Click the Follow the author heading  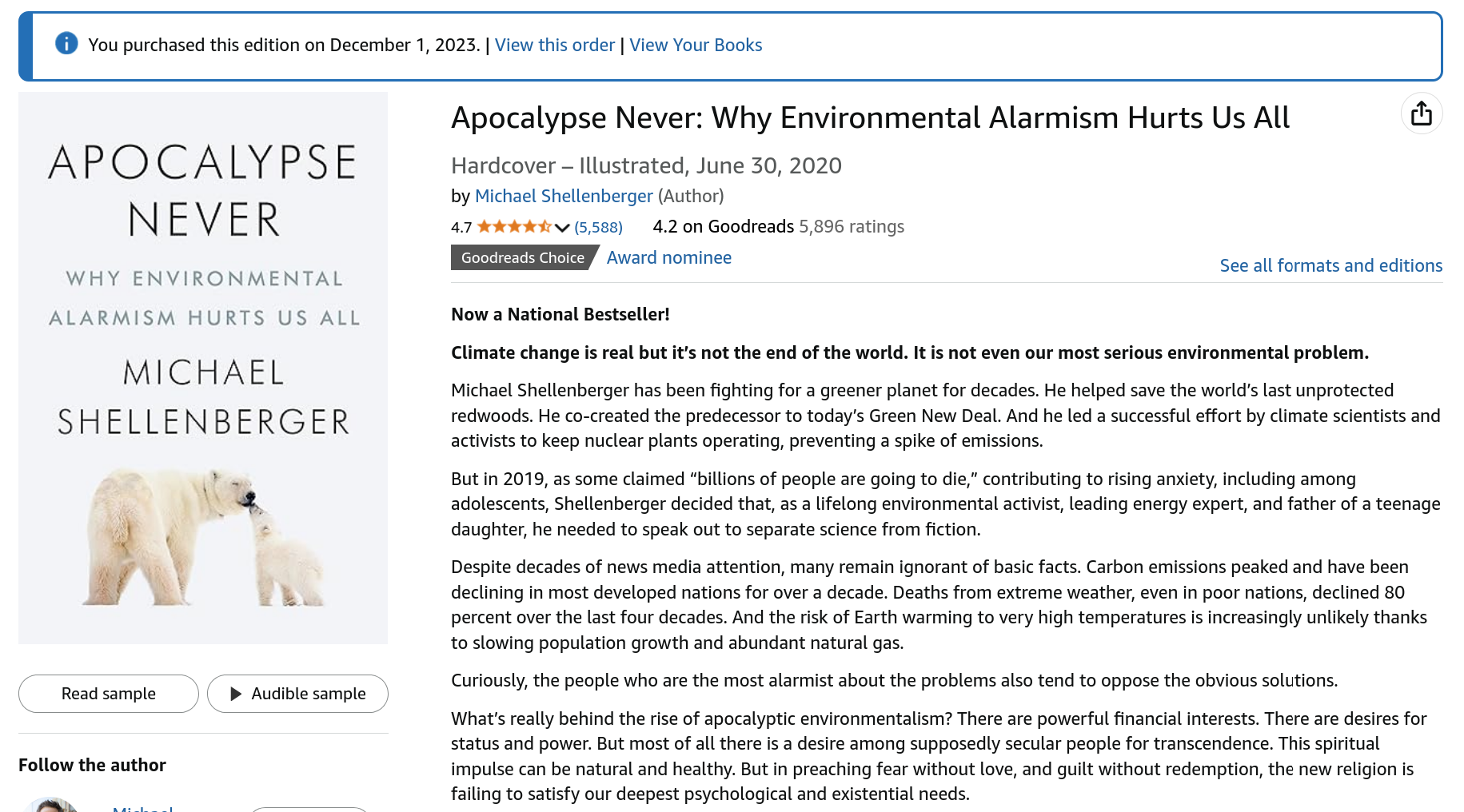(92, 765)
